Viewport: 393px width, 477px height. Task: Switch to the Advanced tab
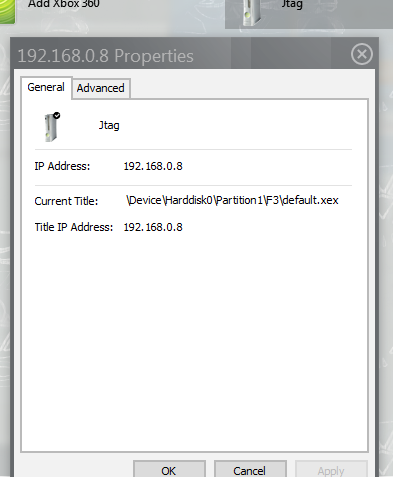tap(101, 88)
